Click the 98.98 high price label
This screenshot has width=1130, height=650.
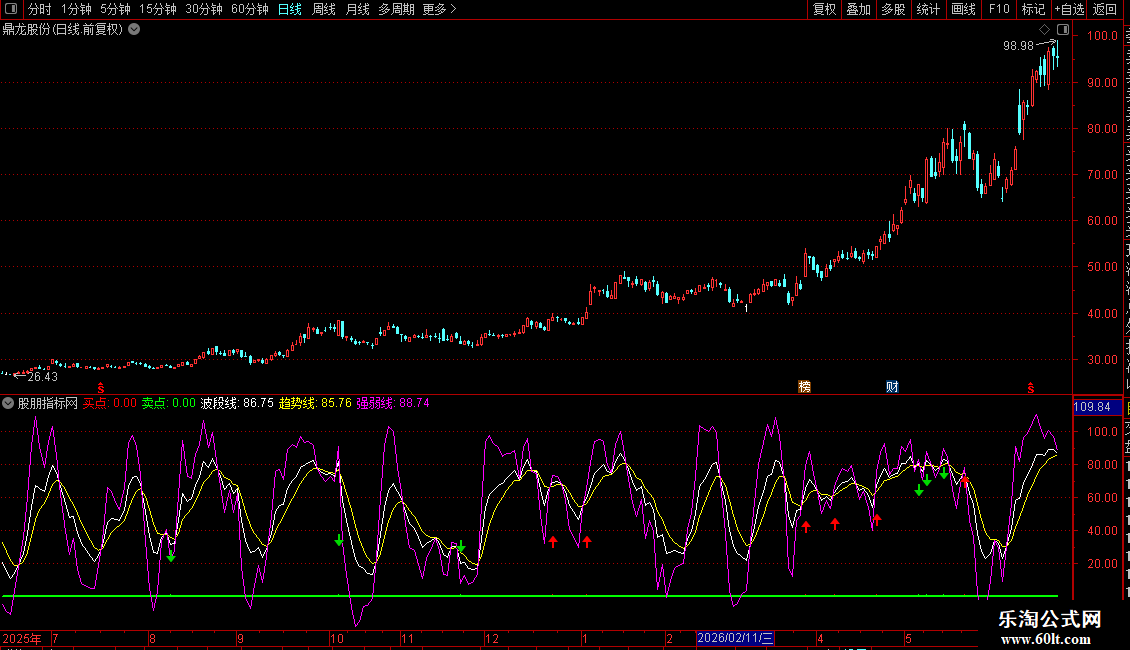[x=1018, y=45]
